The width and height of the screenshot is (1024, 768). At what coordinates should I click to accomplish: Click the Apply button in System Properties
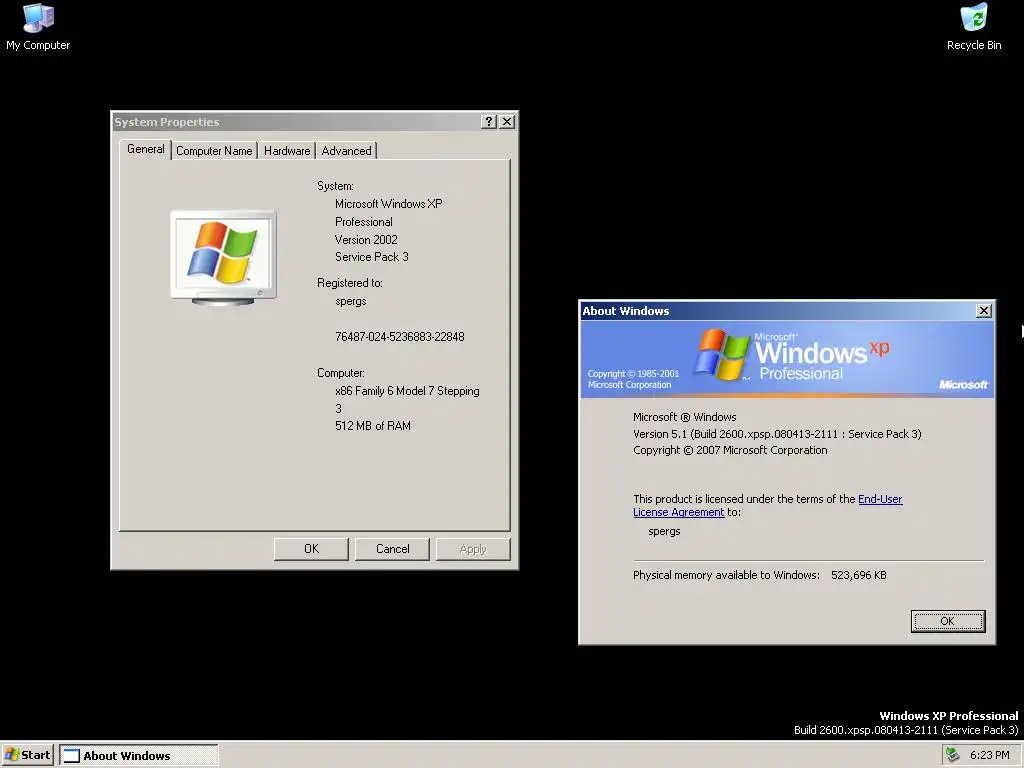click(473, 549)
